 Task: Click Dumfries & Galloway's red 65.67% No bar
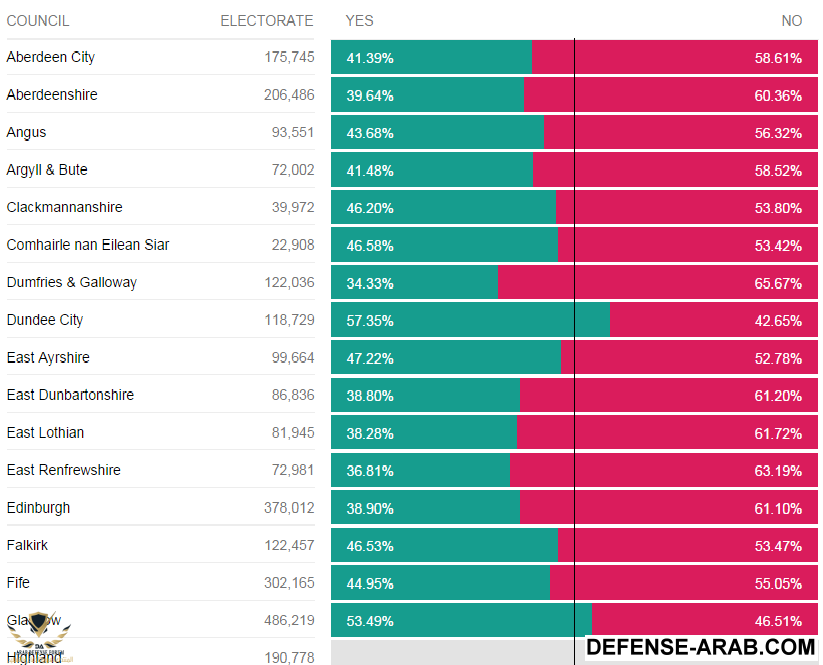coord(657,283)
